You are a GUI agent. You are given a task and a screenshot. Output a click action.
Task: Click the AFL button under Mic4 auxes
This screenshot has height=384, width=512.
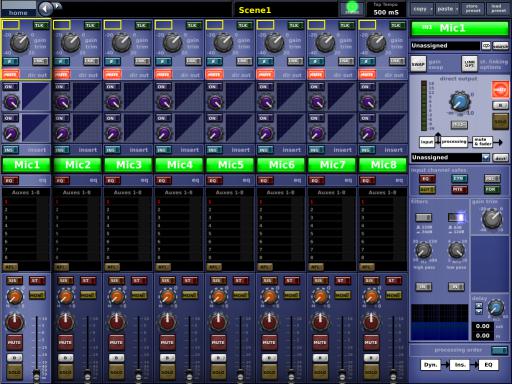(x=163, y=267)
